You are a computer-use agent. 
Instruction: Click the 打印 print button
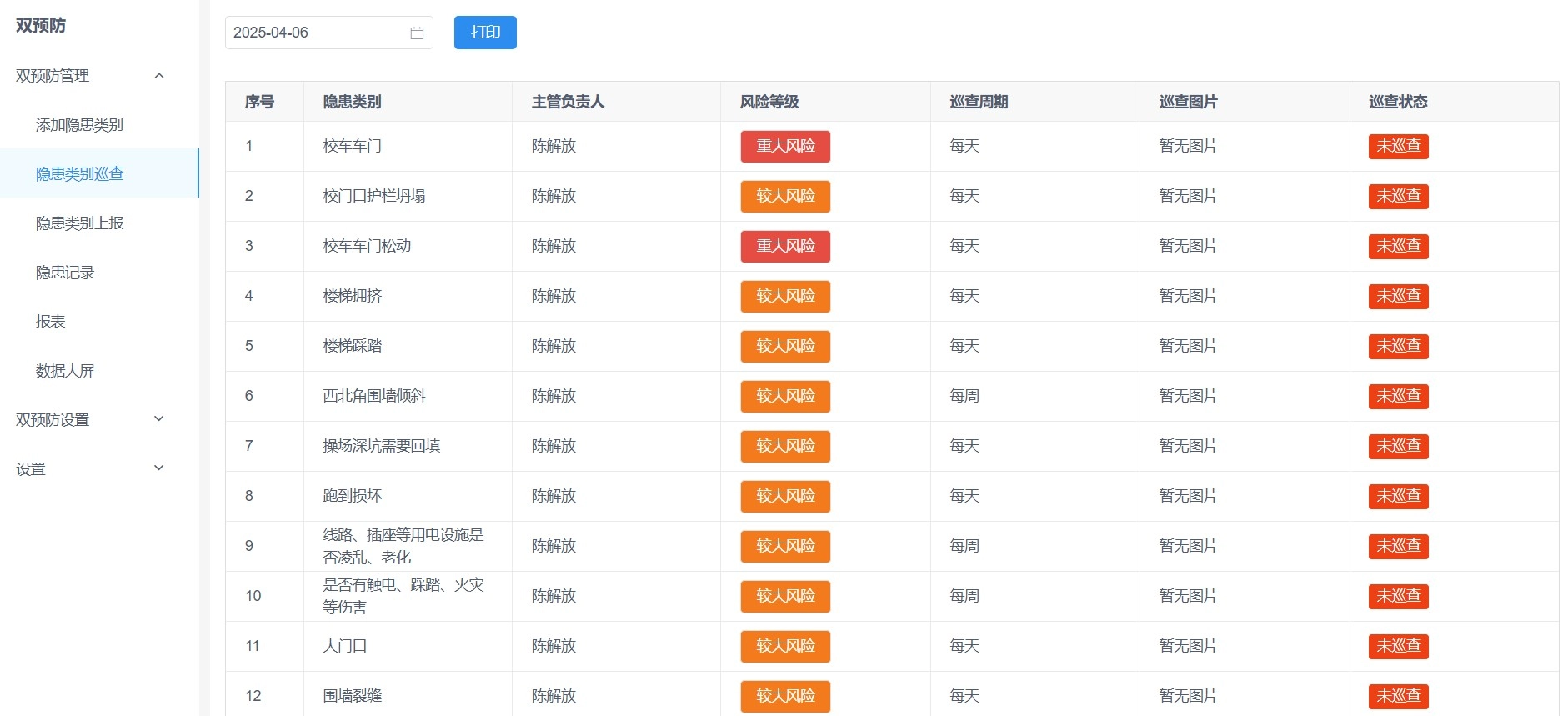[485, 33]
